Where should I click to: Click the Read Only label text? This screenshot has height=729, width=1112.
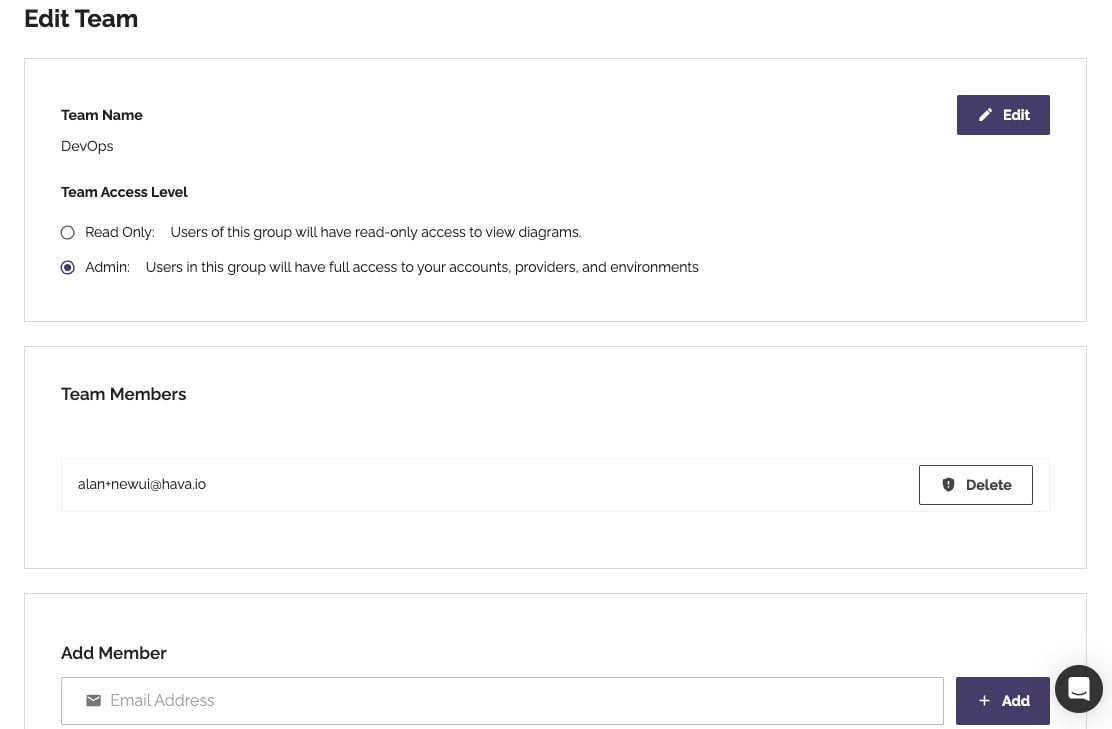[120, 233]
